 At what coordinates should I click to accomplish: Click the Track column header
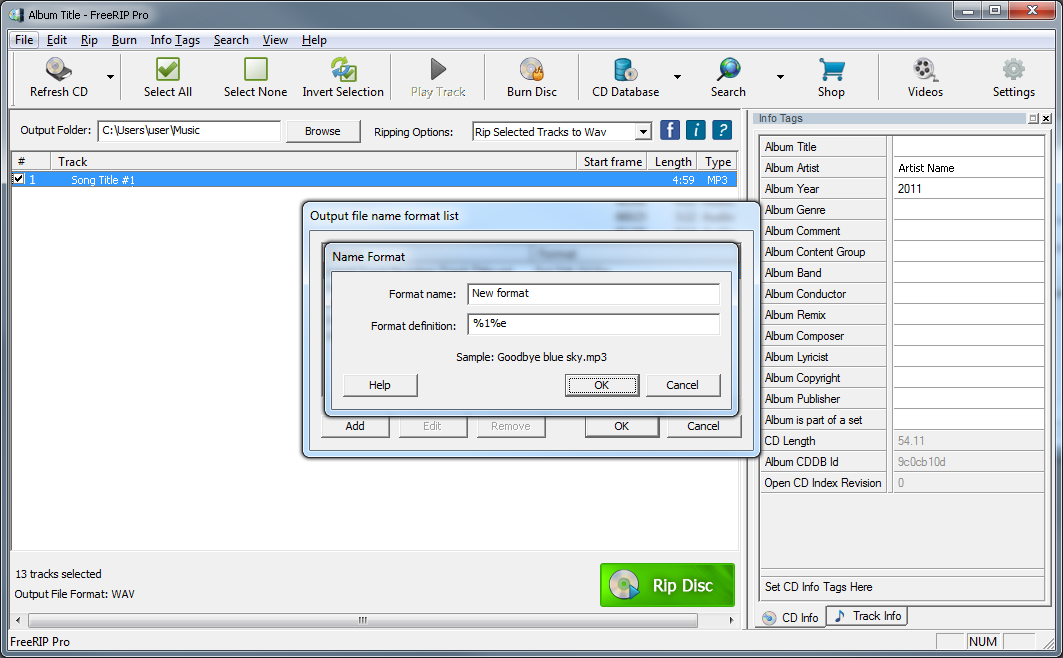tap(313, 161)
